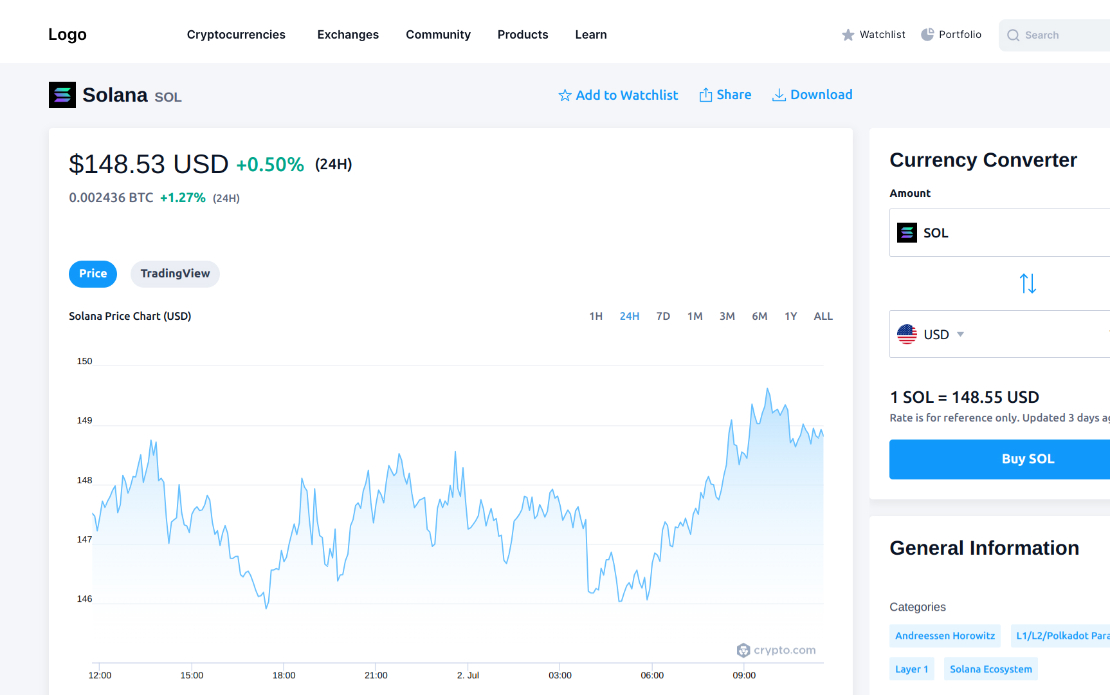Click the Solana Price Chart (USD) title

[130, 316]
